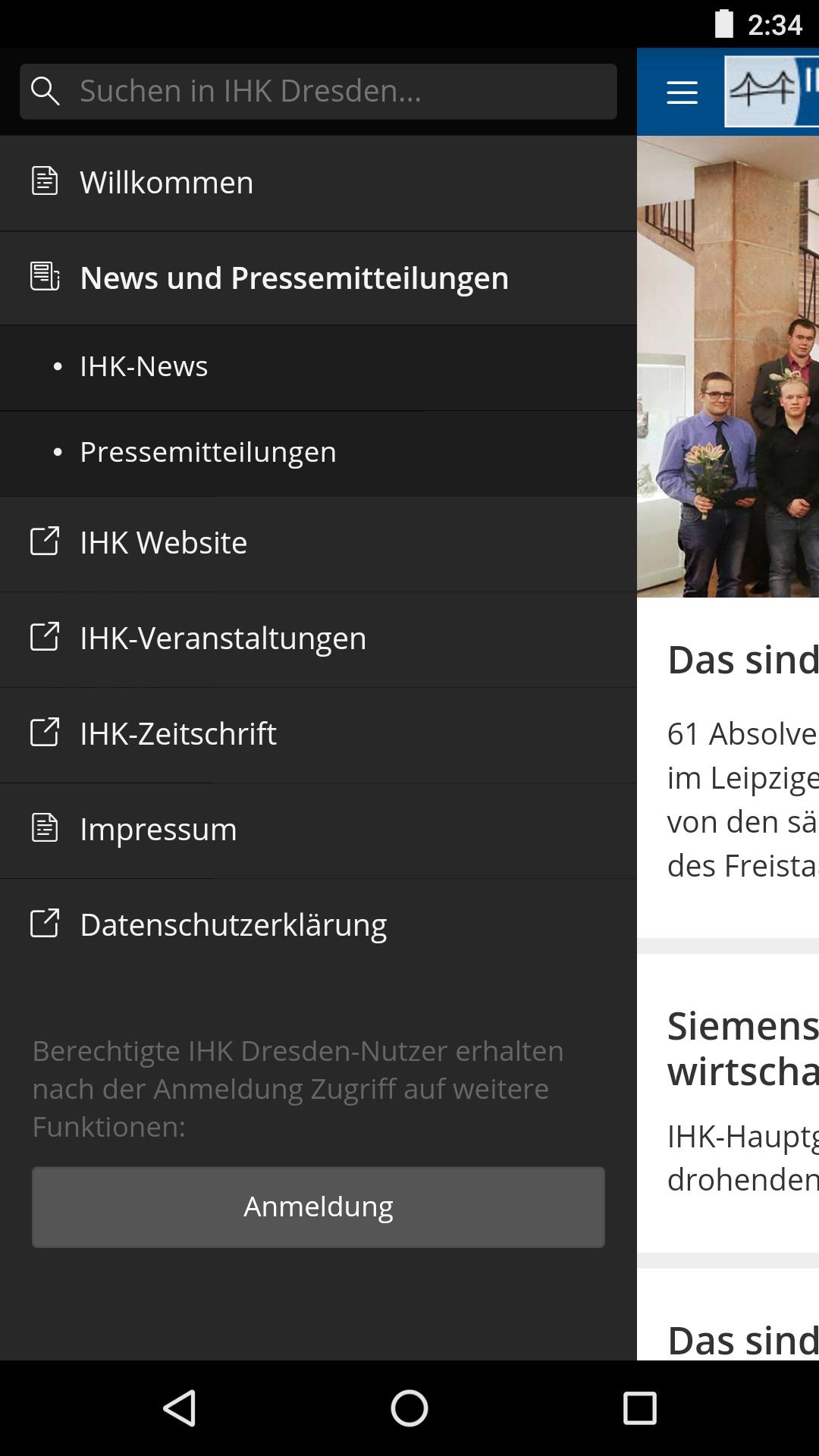Open the Siemens article headline
Viewport: 819px width, 1456px height.
pos(743,1049)
